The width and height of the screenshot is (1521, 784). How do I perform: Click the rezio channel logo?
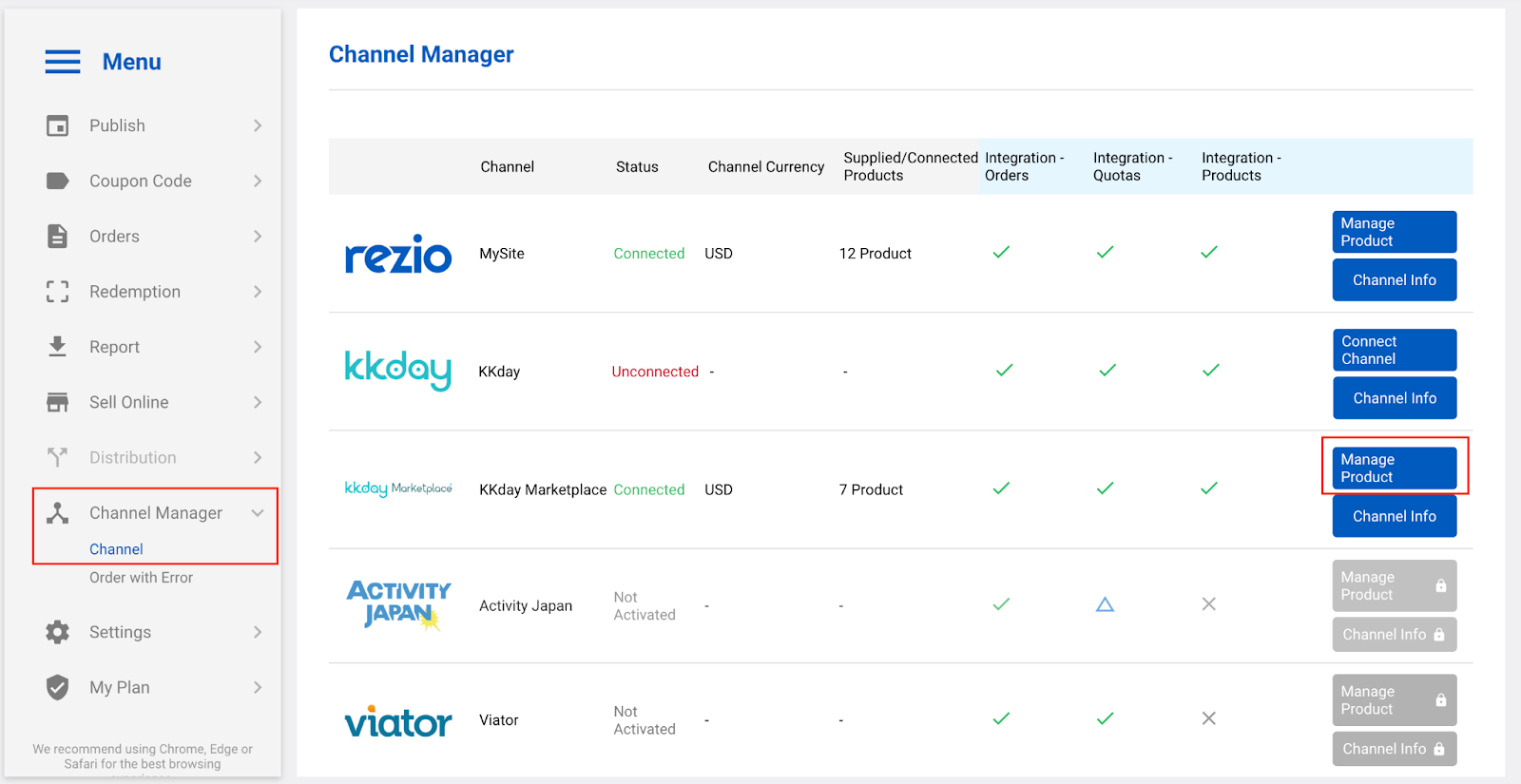pos(398,254)
